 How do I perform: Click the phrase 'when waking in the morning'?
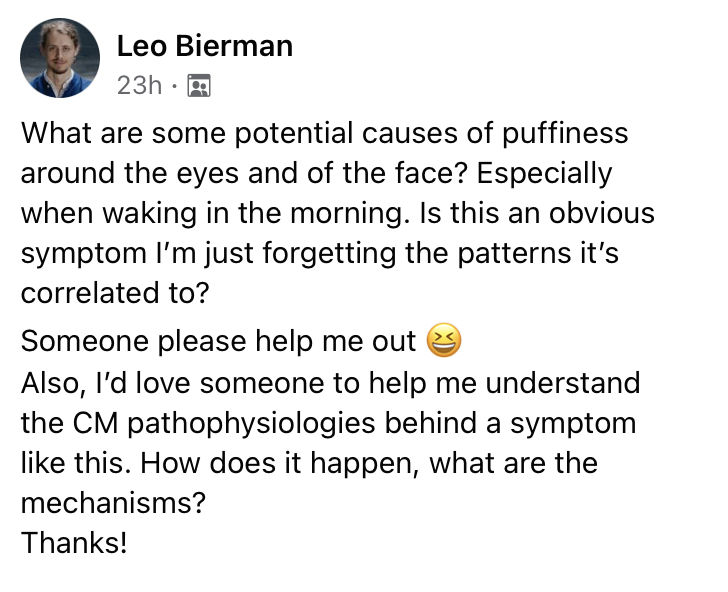pos(212,214)
